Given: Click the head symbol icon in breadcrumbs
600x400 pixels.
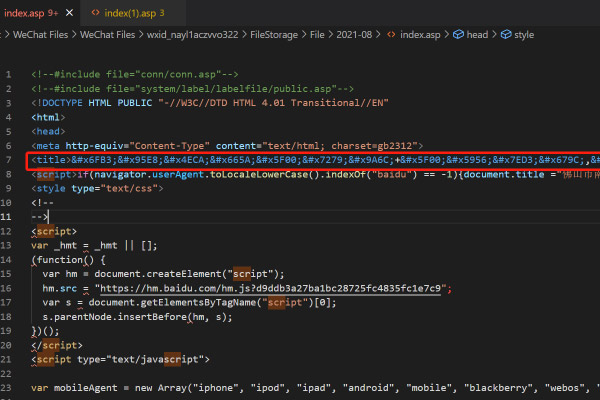Looking at the screenshot, I should coord(459,34).
